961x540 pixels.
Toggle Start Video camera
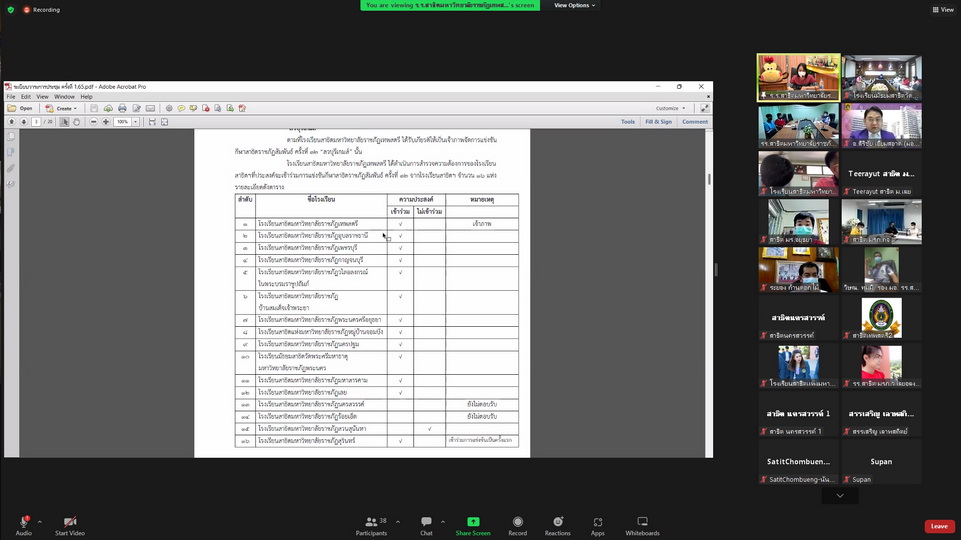[x=69, y=526]
